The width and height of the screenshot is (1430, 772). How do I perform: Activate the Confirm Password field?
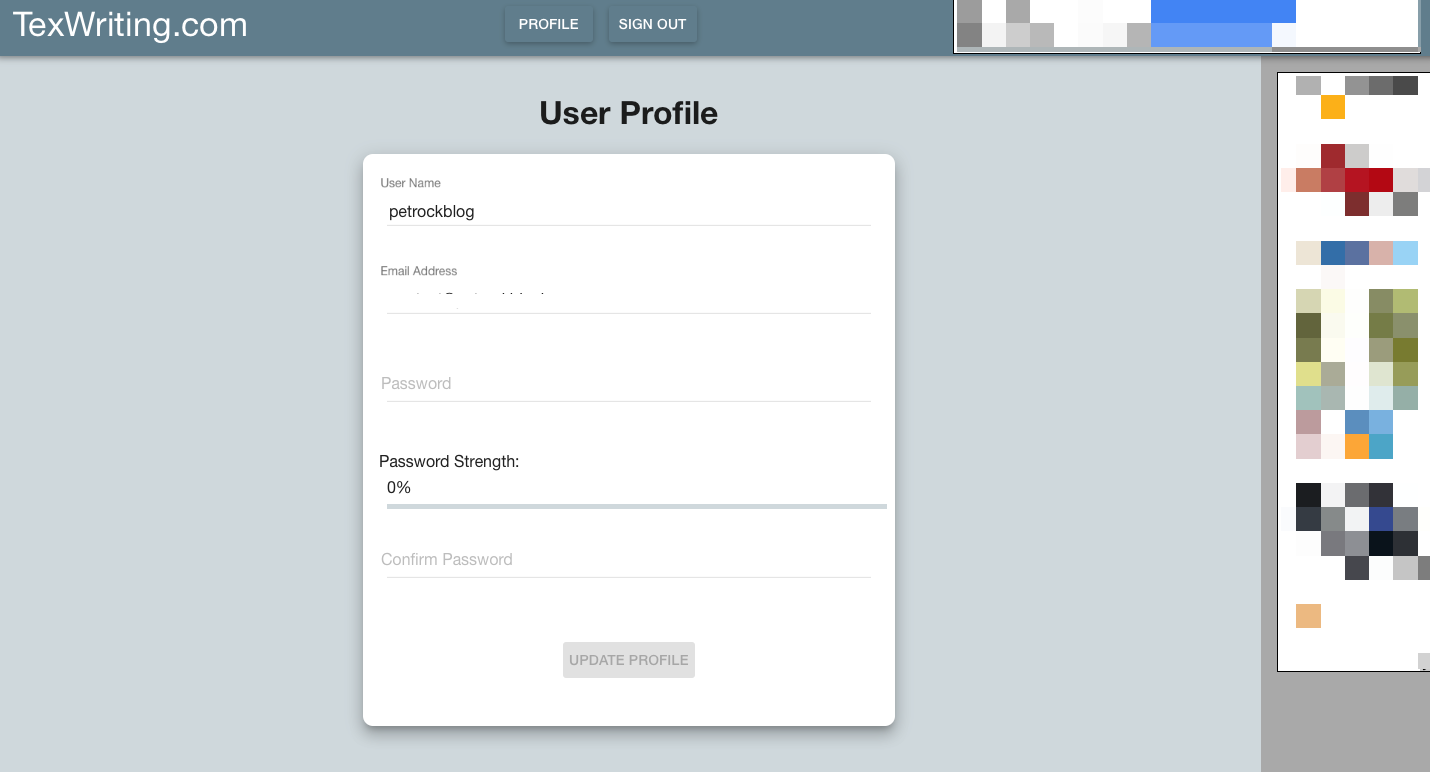629,560
